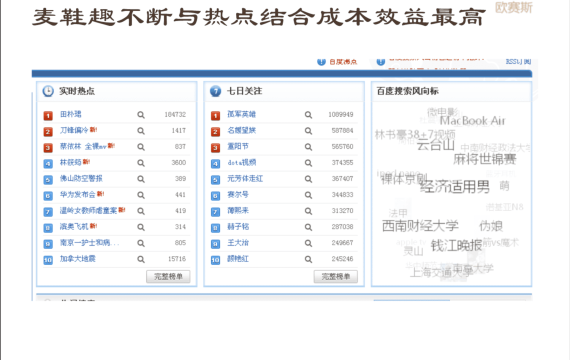This screenshot has height=360, width=570.
Task: Open the 刀锋偏冷 hot topic link
Action: point(74,130)
